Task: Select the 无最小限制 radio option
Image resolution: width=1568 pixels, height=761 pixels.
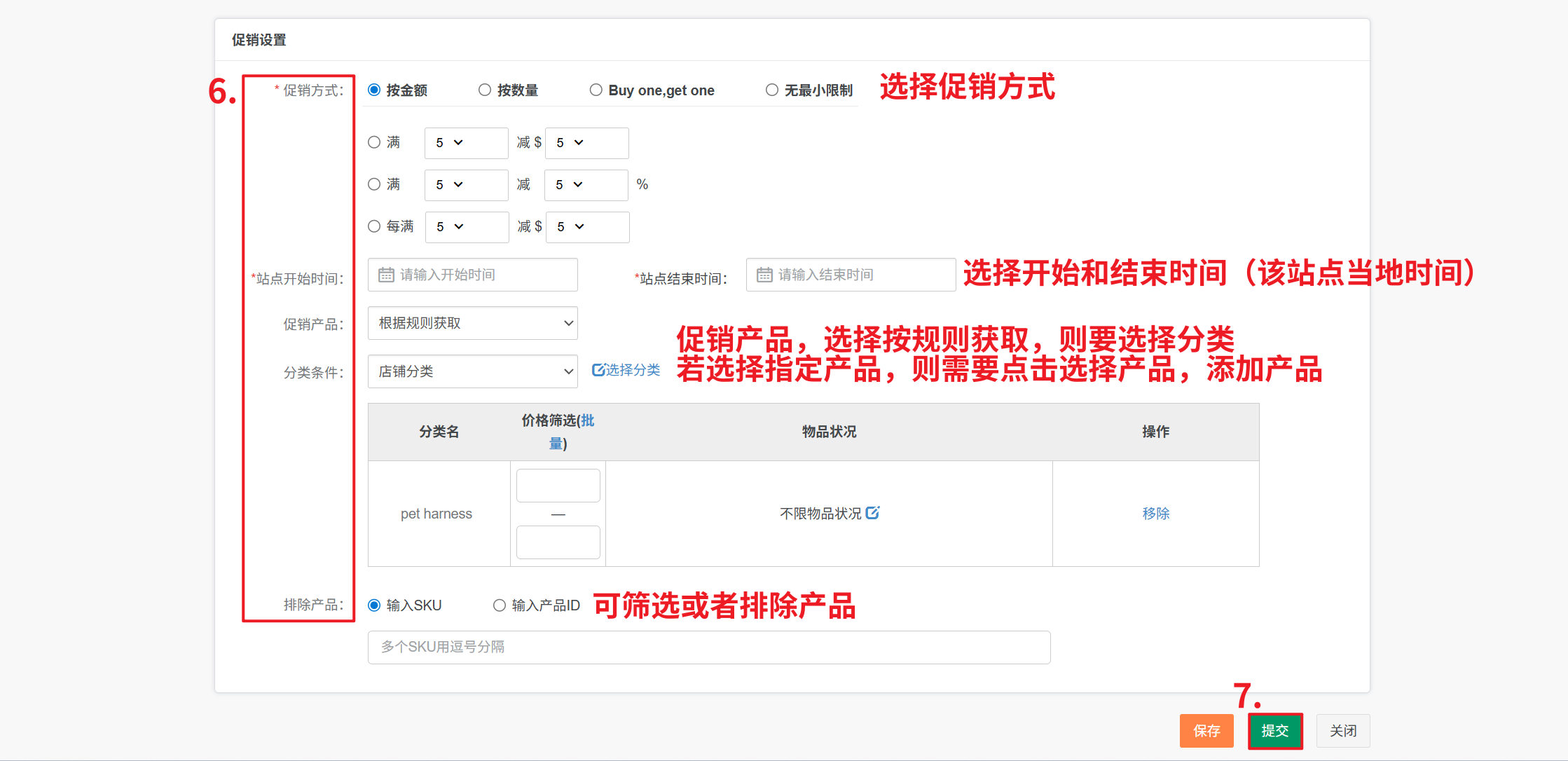Action: [772, 90]
